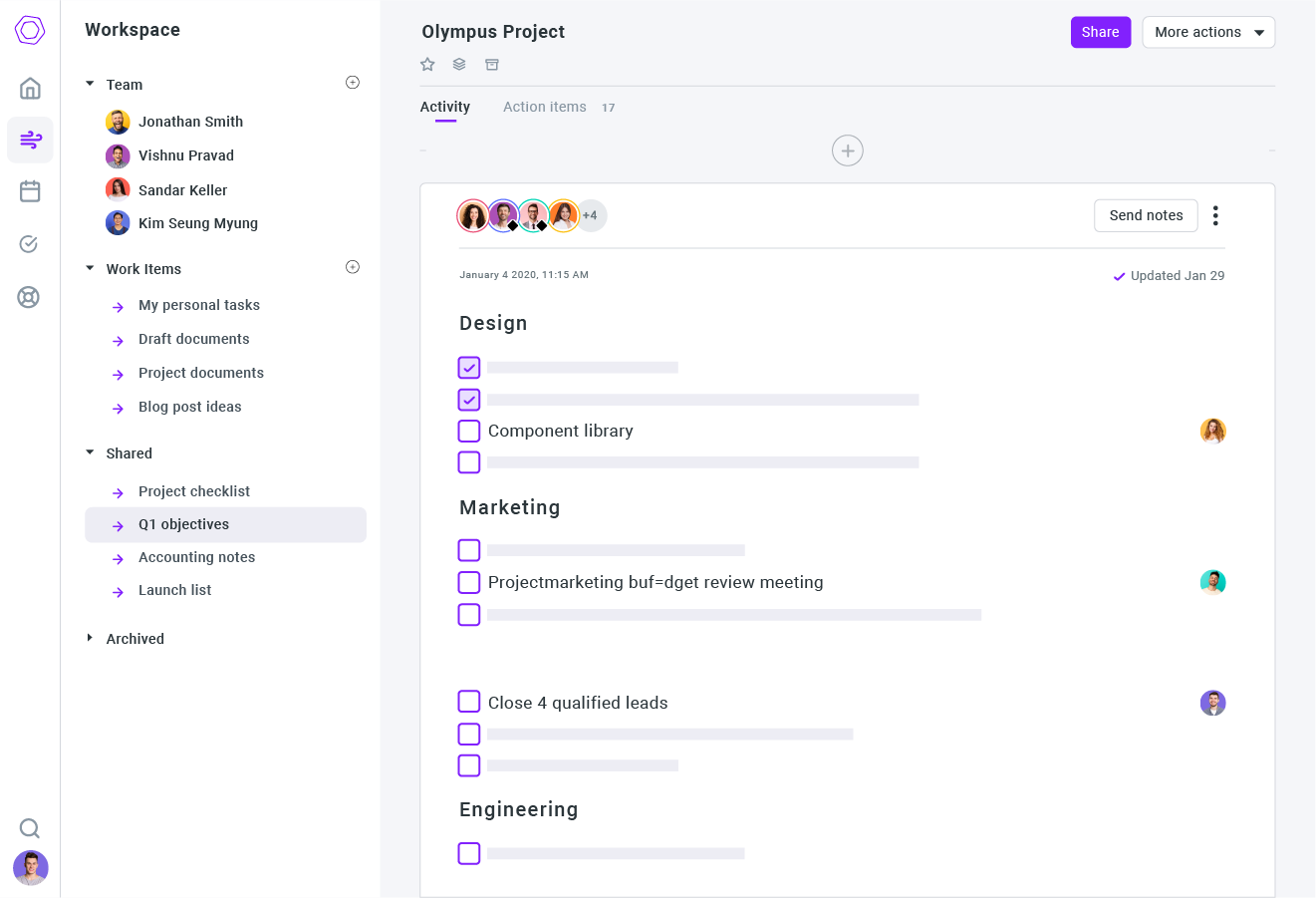Click the Share button
The height and width of the screenshot is (898, 1316).
pyautogui.click(x=1100, y=32)
